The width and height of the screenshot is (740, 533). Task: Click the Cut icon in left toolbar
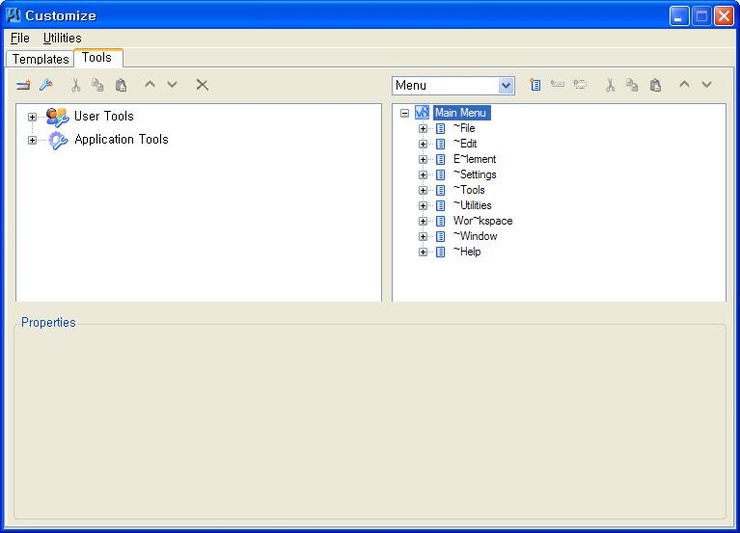tap(75, 86)
